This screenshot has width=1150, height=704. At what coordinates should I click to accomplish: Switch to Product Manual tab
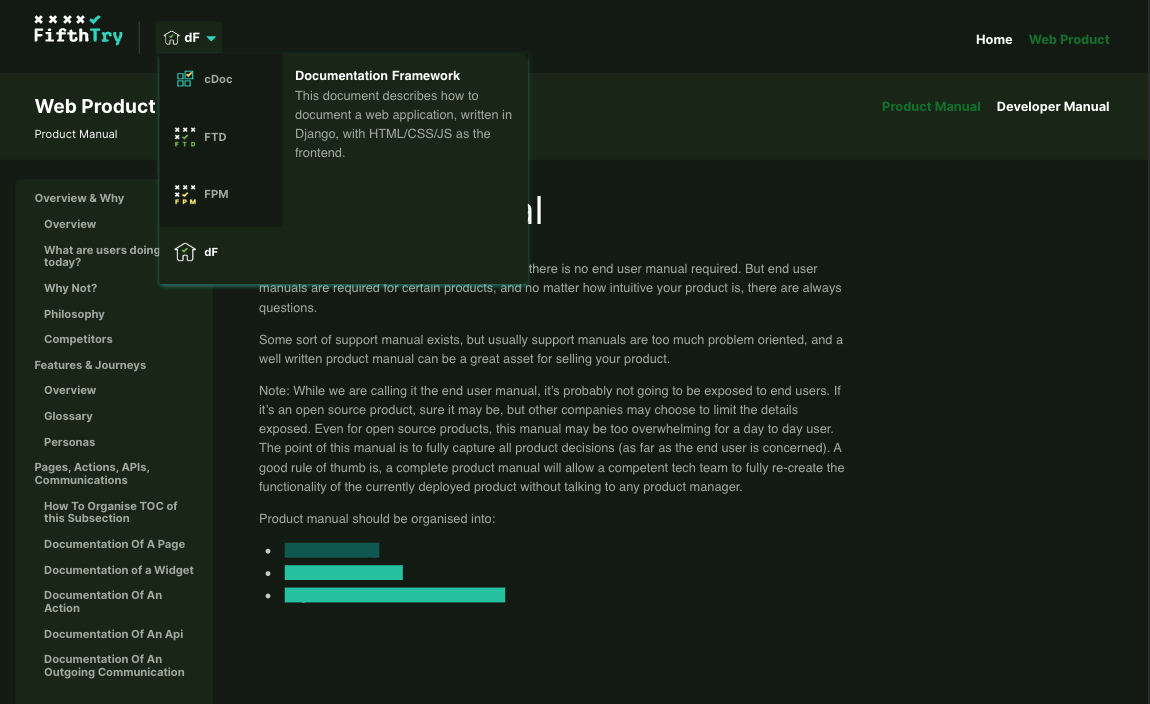(931, 106)
